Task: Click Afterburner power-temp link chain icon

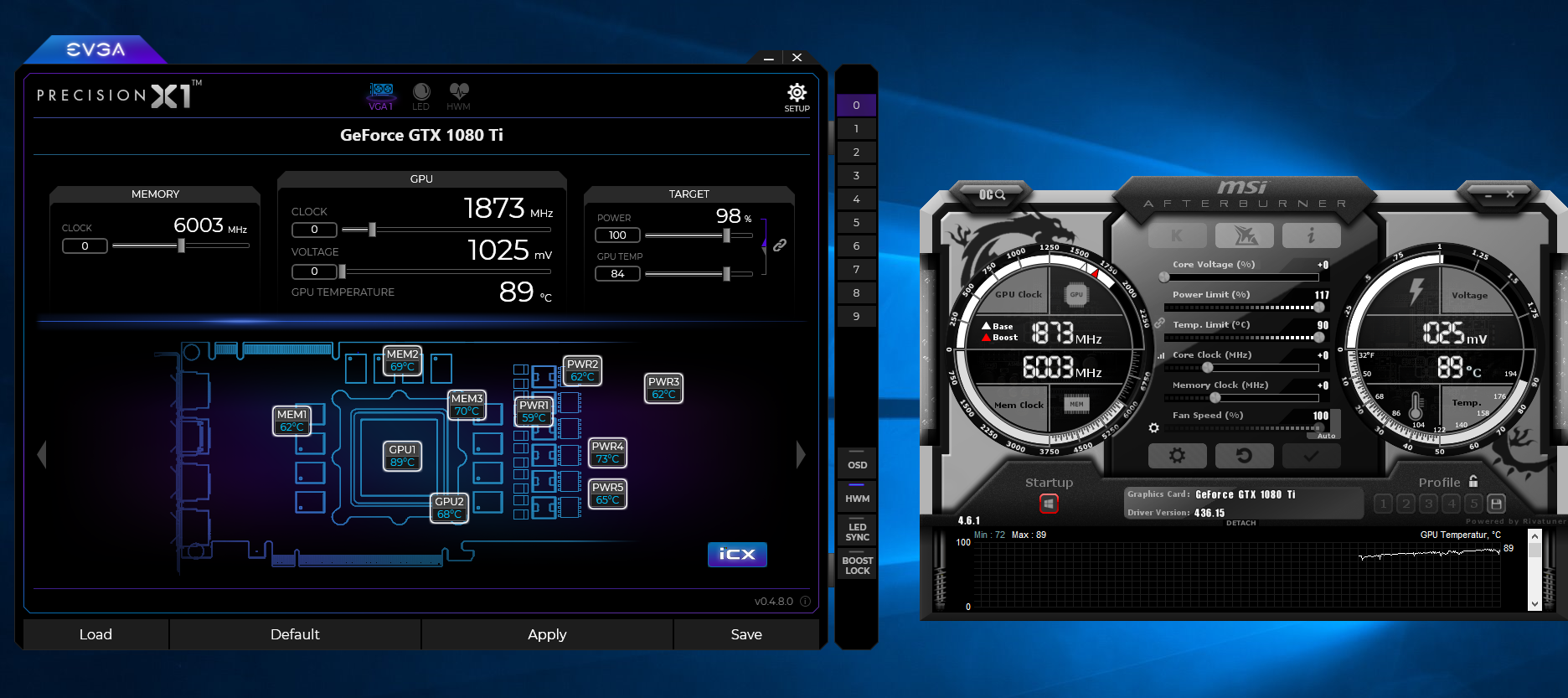Action: pyautogui.click(x=1159, y=323)
